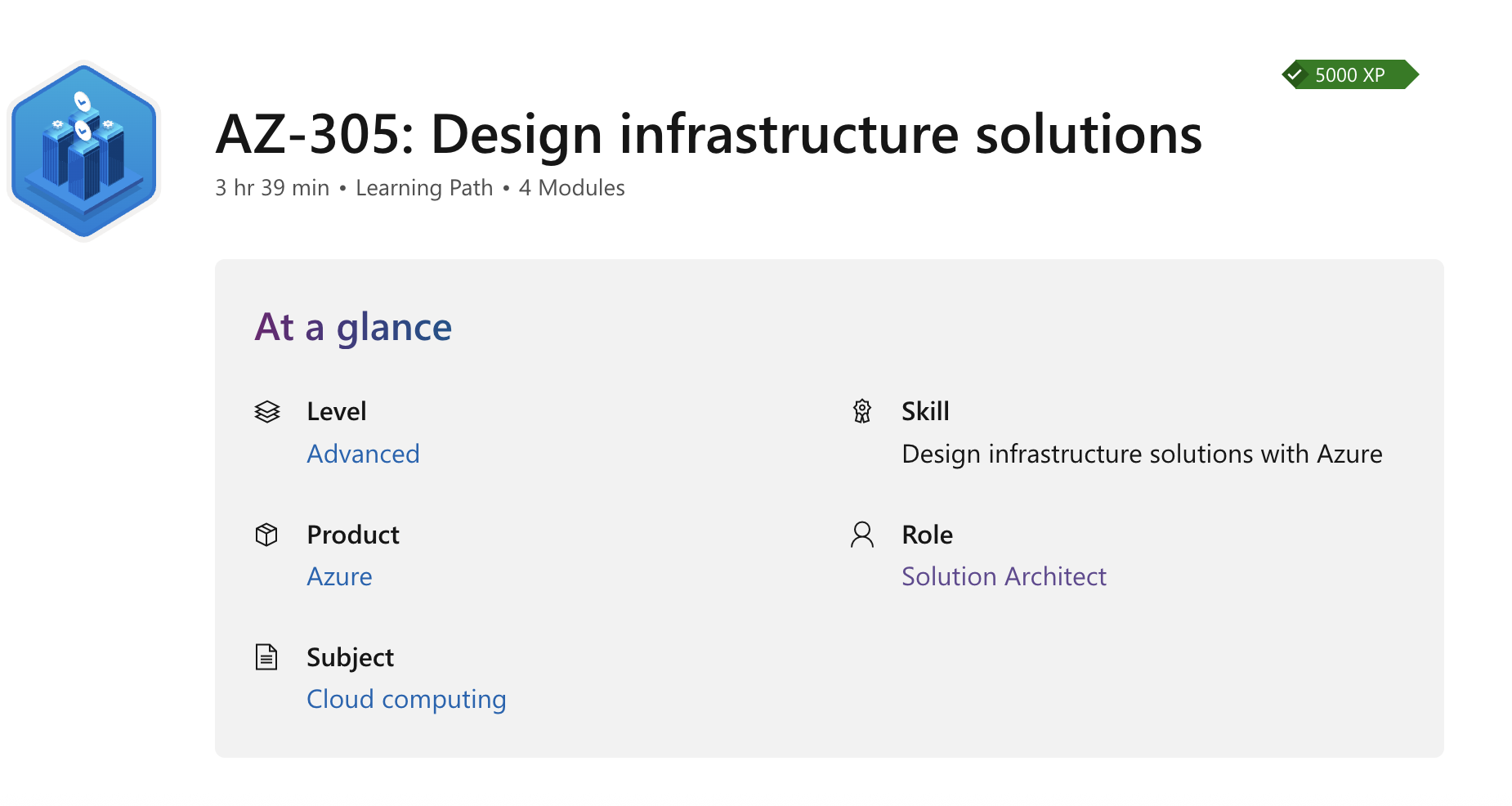
Task: Click the Learning Path label
Action: tap(424, 188)
